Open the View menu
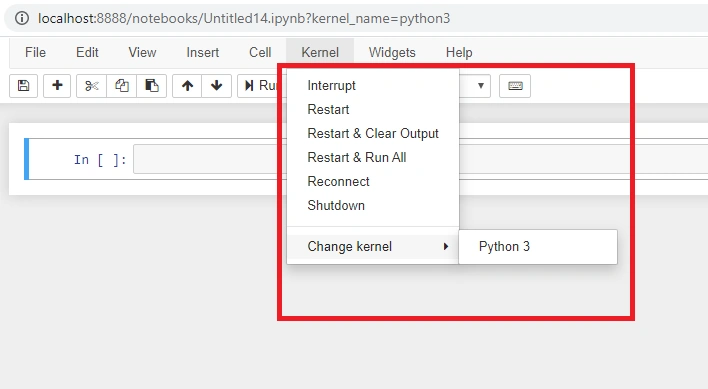The image size is (708, 389). coord(142,52)
